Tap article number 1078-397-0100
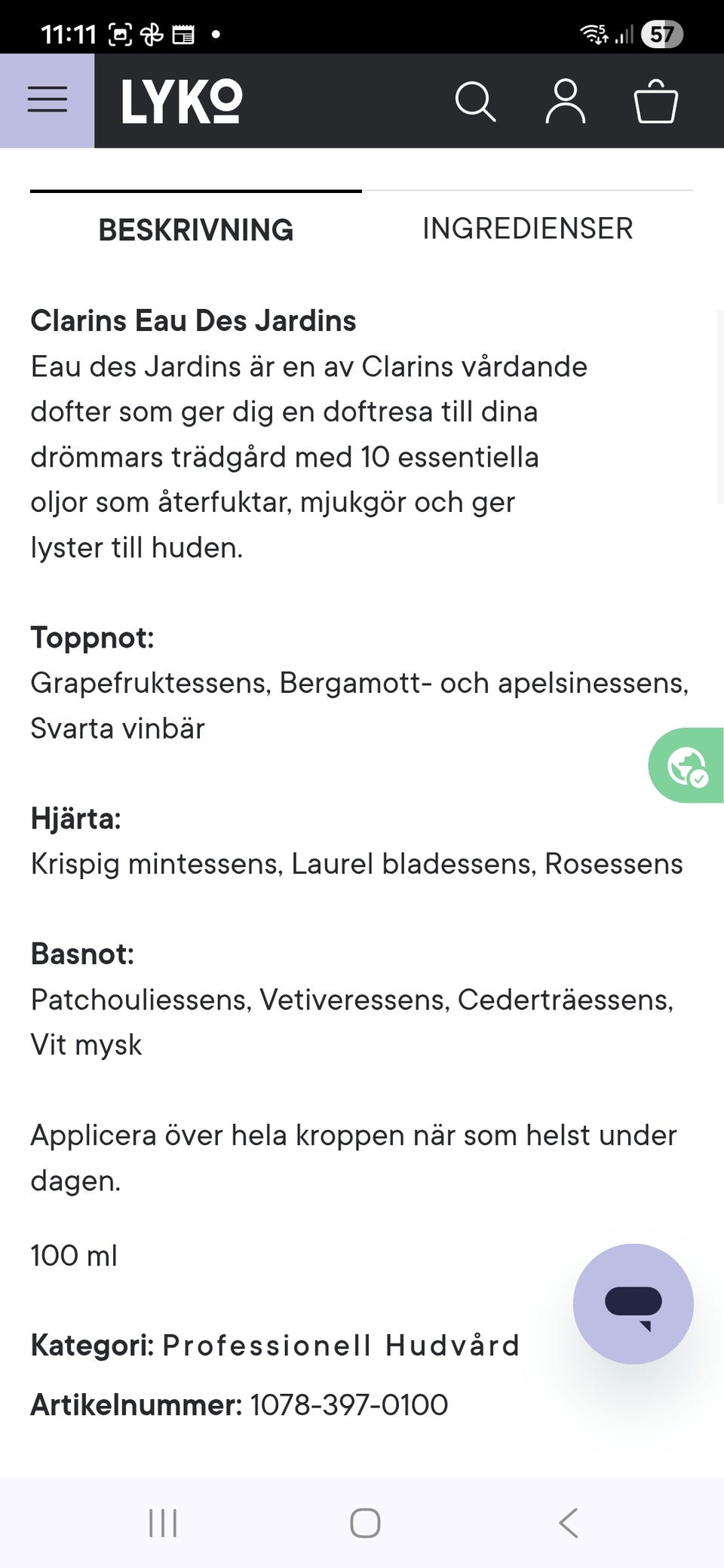Image resolution: width=724 pixels, height=1568 pixels. click(x=348, y=1405)
